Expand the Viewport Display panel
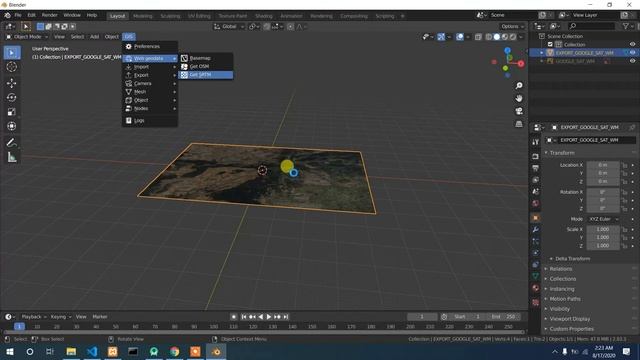640x360 pixels. [569, 319]
